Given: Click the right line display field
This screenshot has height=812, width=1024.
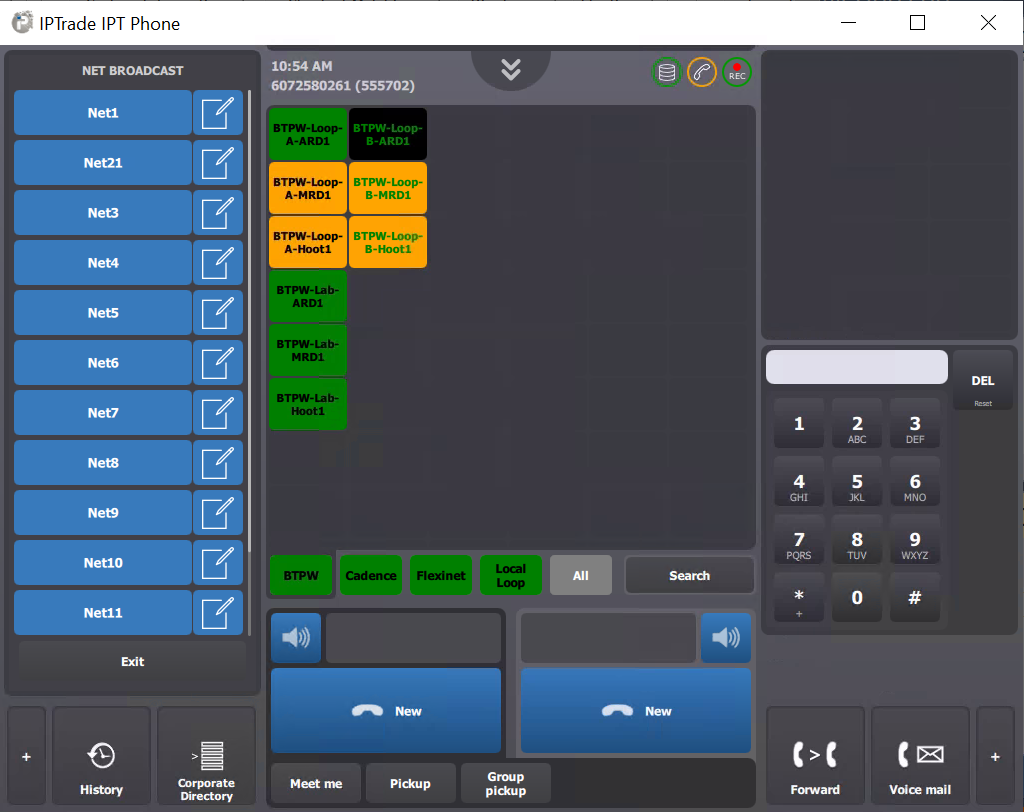Looking at the screenshot, I should 608,638.
